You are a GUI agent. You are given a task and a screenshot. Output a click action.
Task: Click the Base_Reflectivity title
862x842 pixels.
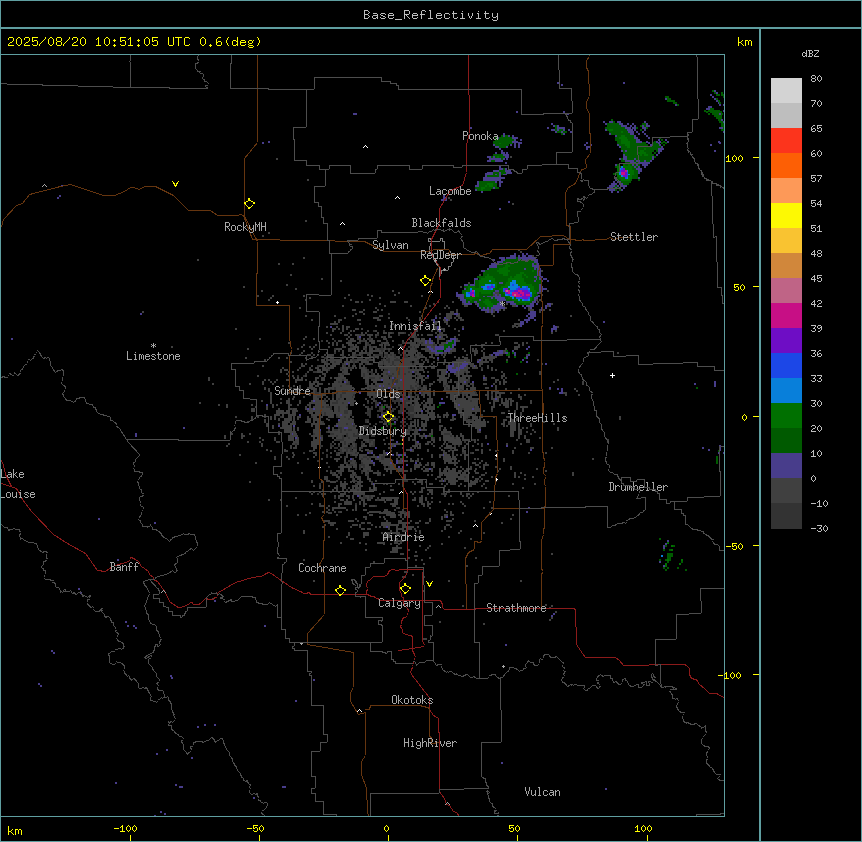(x=431, y=15)
